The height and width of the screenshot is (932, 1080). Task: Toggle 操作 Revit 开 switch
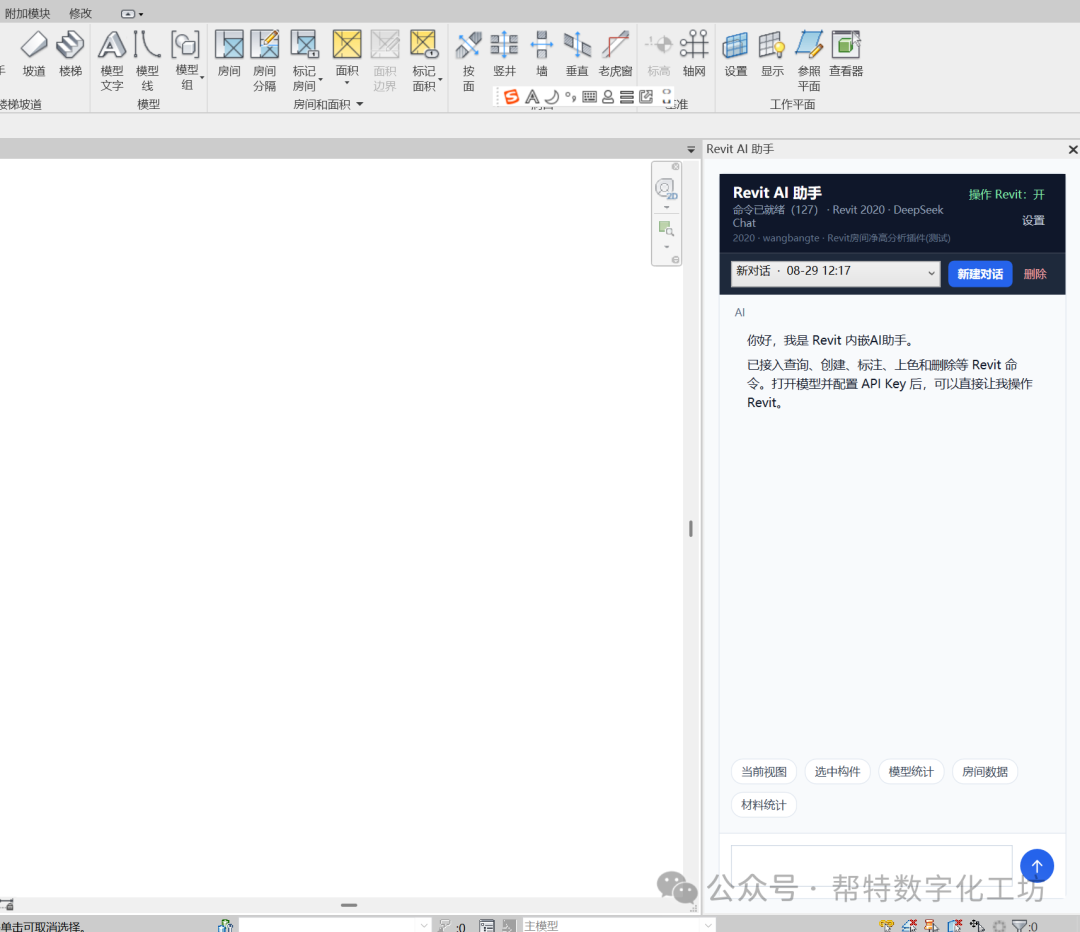pyautogui.click(x=1006, y=194)
